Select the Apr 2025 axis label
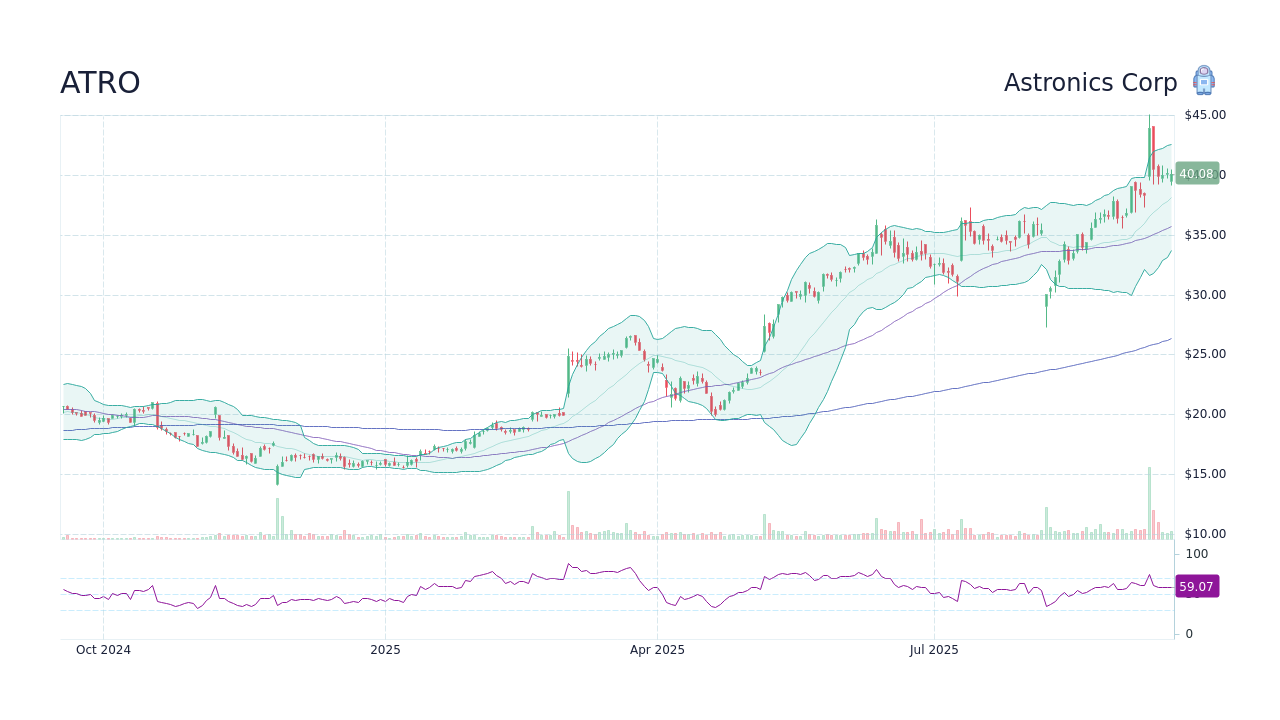Screen dimensions: 1280x720 click(658, 649)
